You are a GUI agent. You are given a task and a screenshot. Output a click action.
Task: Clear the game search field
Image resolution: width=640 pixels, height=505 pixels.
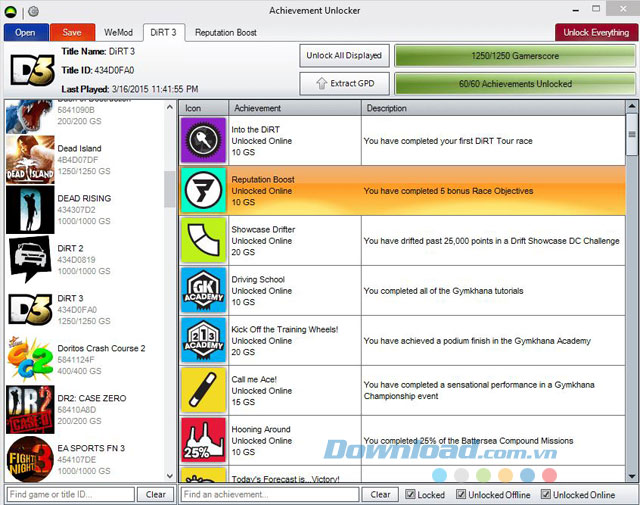pyautogui.click(x=156, y=494)
